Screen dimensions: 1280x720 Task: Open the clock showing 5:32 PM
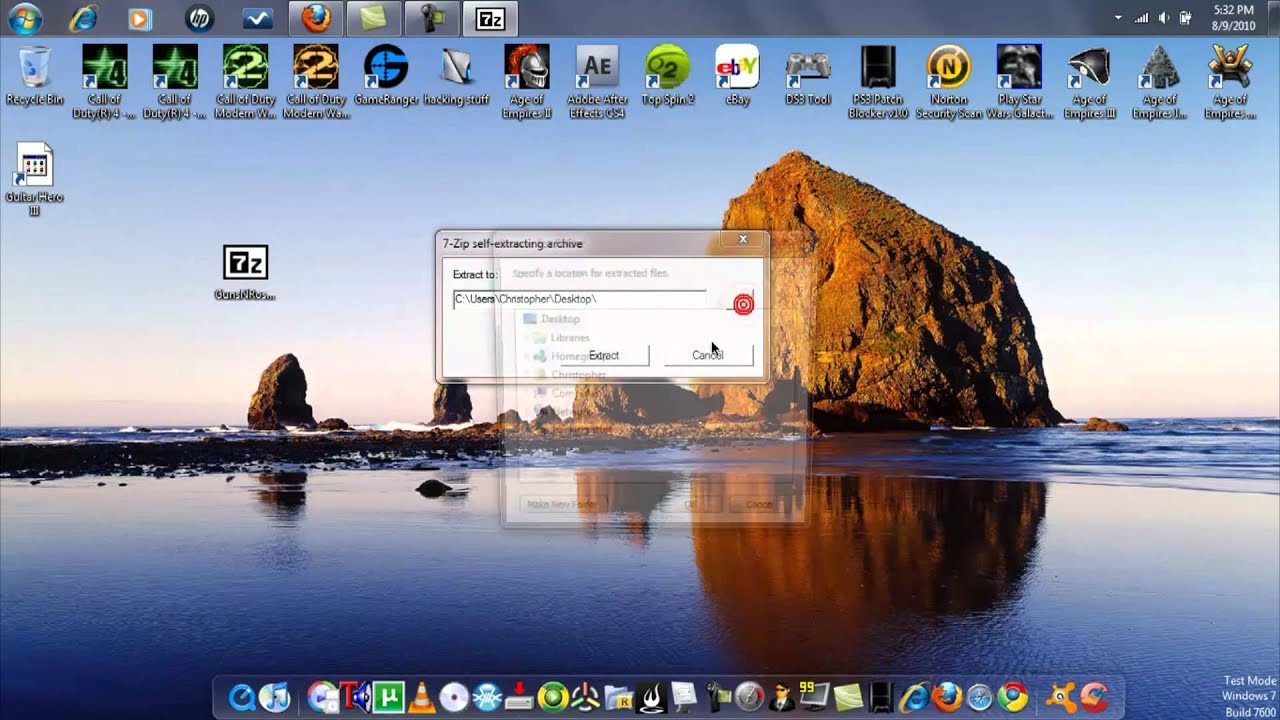tap(1231, 18)
